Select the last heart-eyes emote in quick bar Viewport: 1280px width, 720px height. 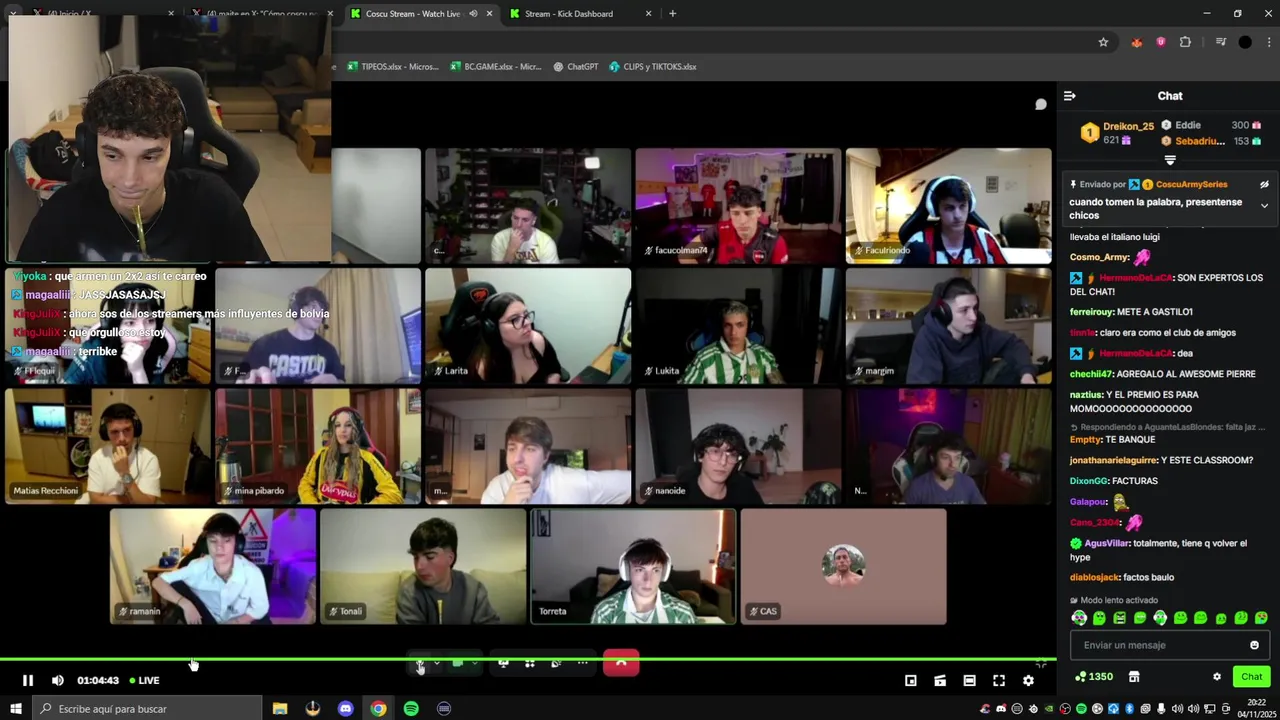(x=1261, y=618)
